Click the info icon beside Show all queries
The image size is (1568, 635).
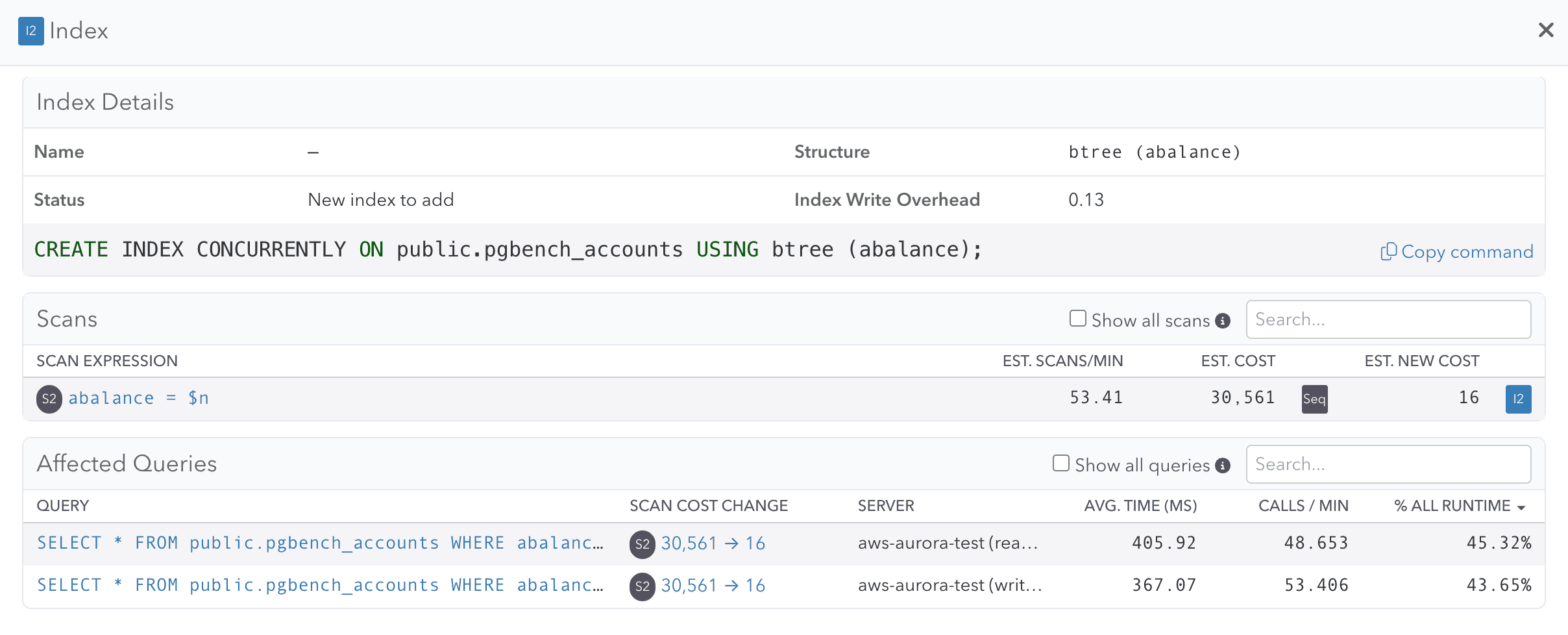click(x=1223, y=466)
